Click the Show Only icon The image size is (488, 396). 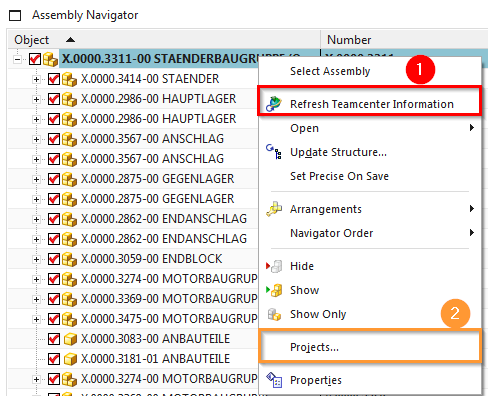[x=274, y=314]
